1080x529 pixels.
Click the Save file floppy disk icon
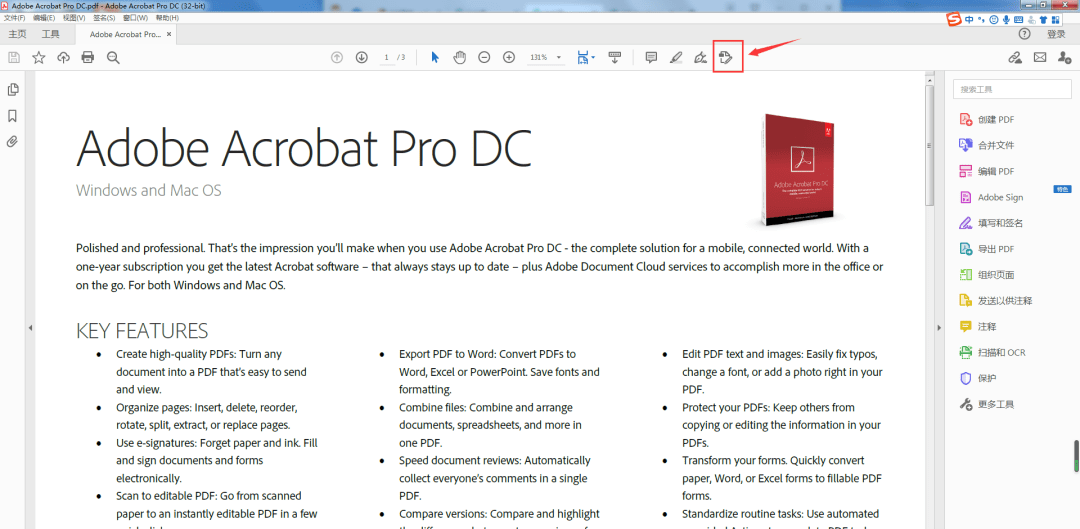14,58
